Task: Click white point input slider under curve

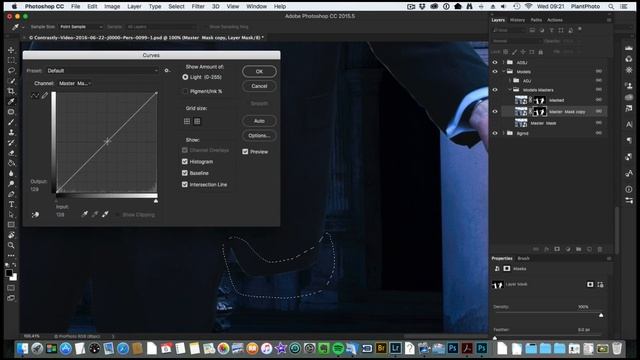Action: click(156, 201)
